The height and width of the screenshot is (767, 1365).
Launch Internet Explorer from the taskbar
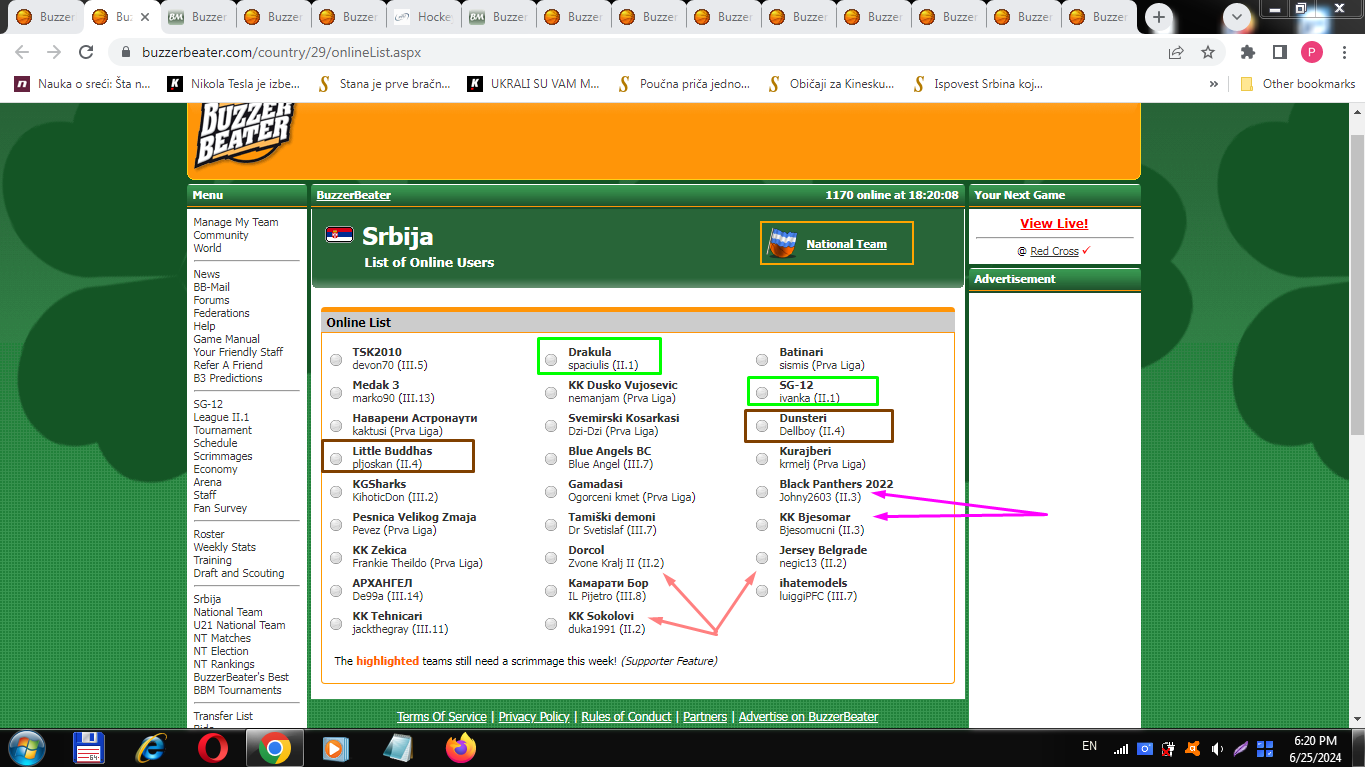151,747
